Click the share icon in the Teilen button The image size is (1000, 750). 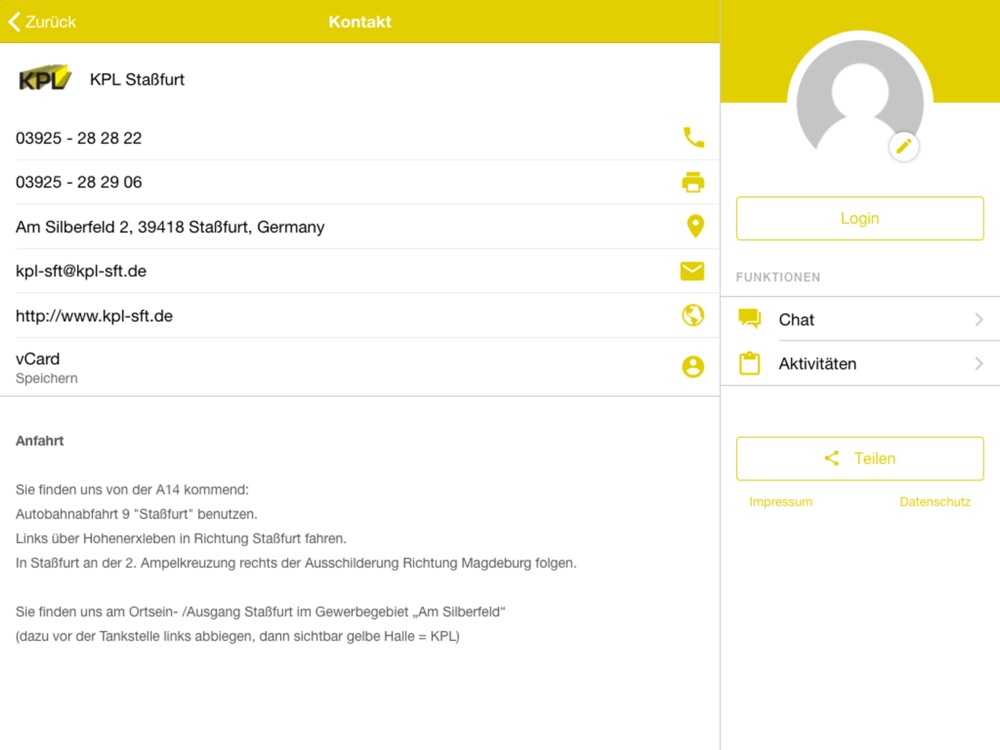tap(832, 458)
